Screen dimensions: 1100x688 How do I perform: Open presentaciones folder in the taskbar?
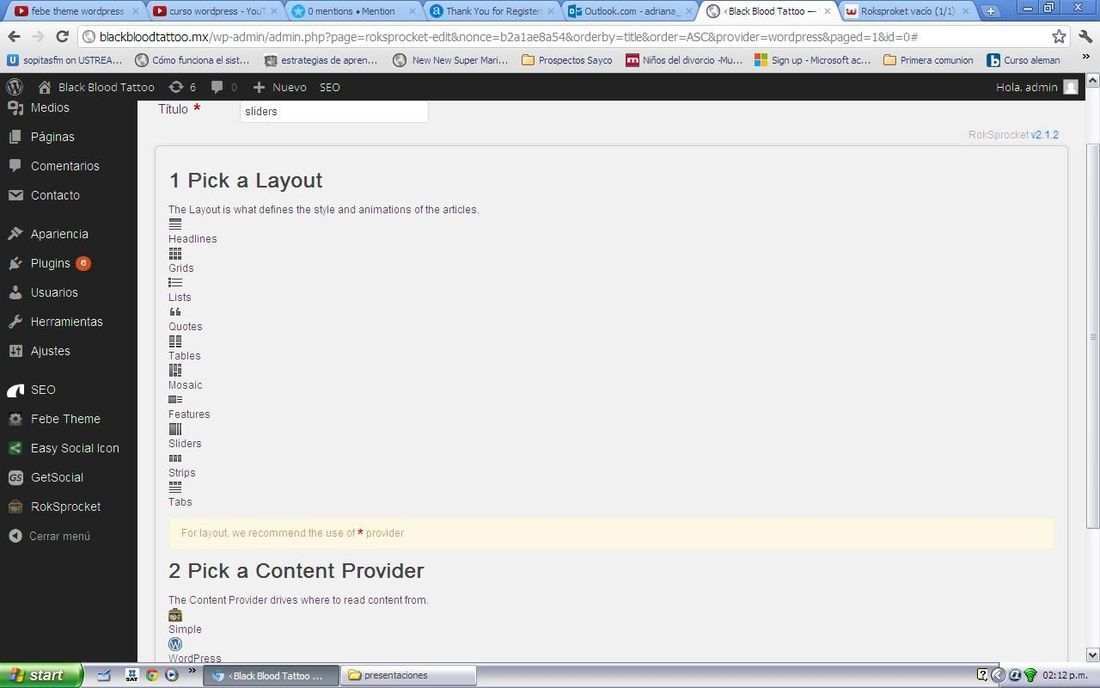click(408, 675)
